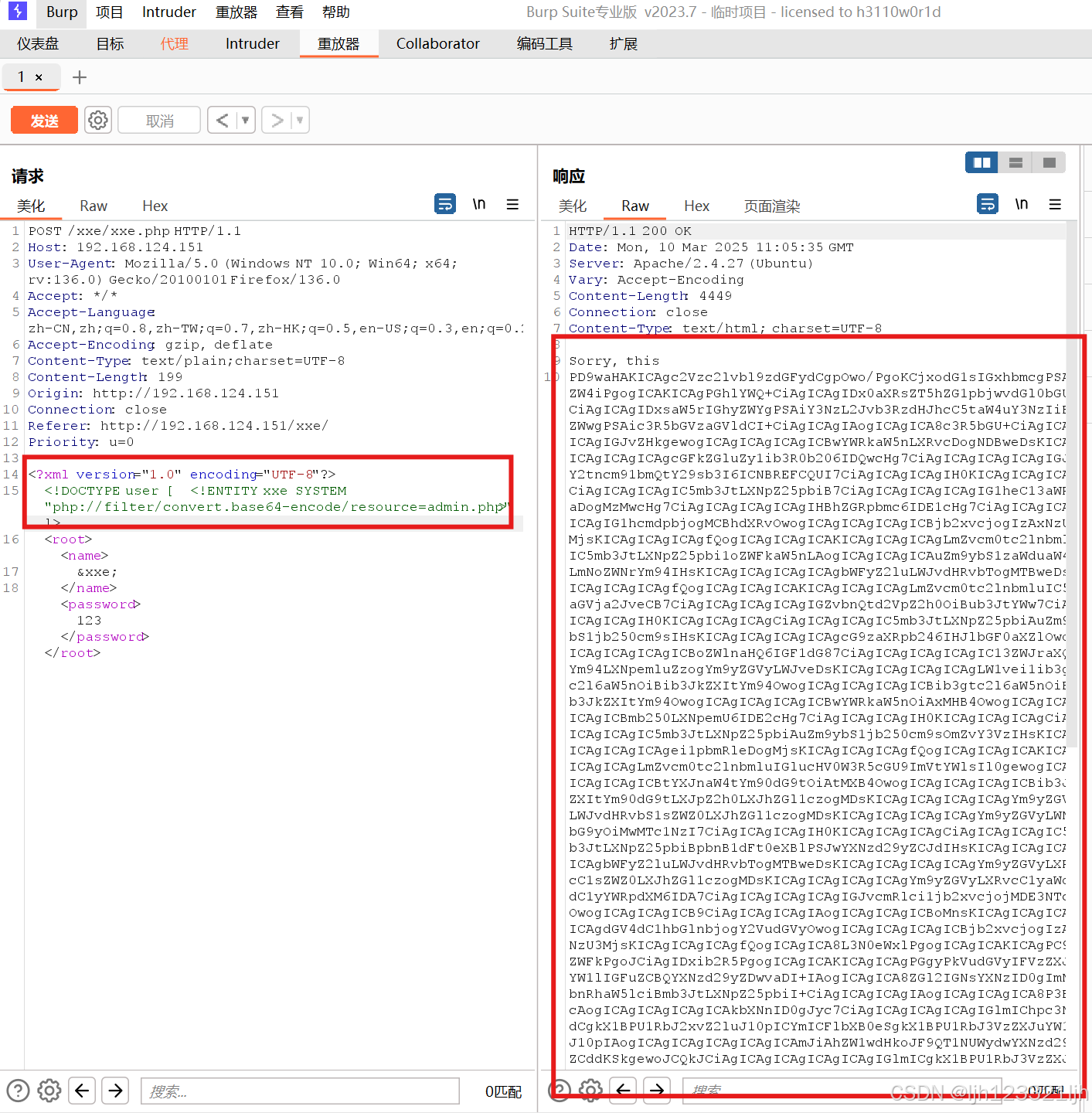Select the request Hex view tab
The image size is (1092, 1113).
tap(155, 206)
